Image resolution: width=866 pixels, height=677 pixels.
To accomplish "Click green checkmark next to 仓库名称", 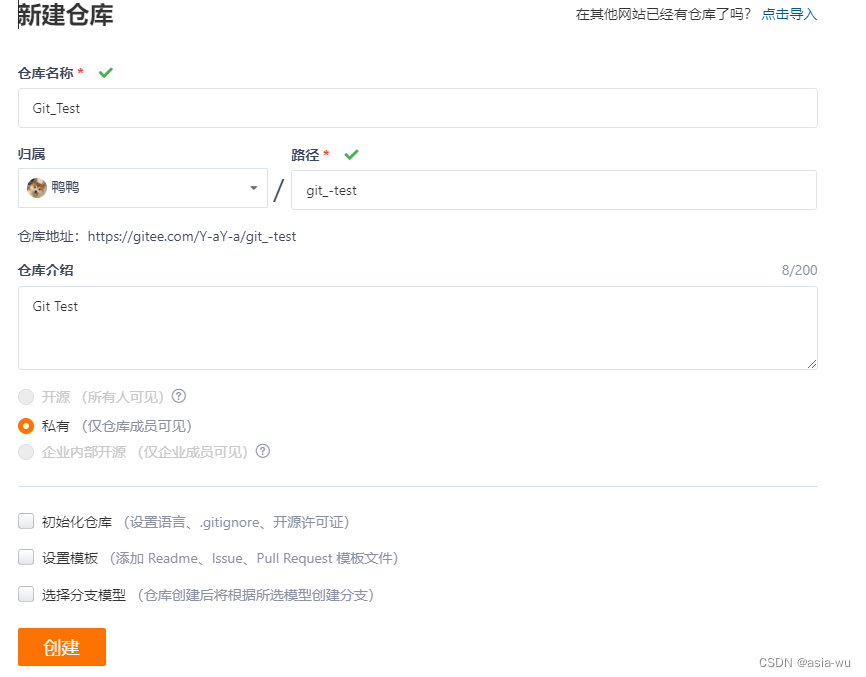I will (x=105, y=72).
